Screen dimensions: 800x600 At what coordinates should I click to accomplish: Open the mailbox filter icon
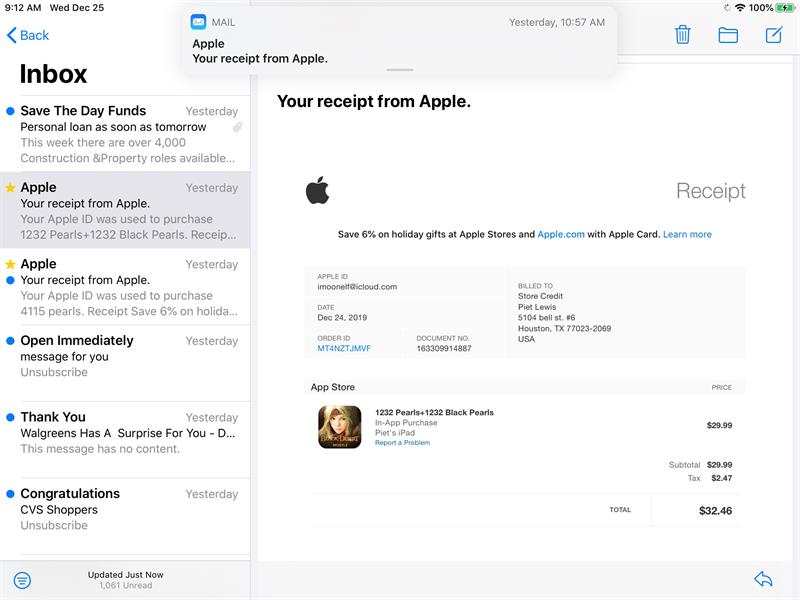pos(22,580)
